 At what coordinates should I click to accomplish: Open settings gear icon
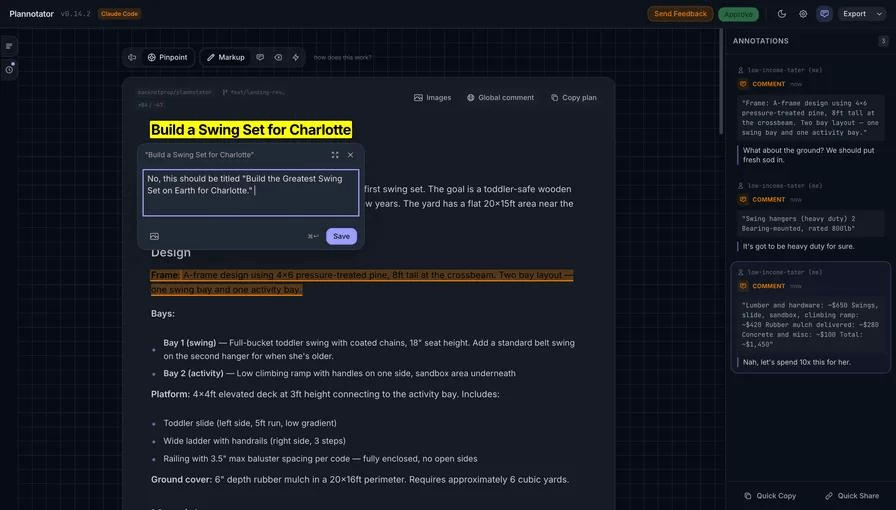(x=803, y=14)
